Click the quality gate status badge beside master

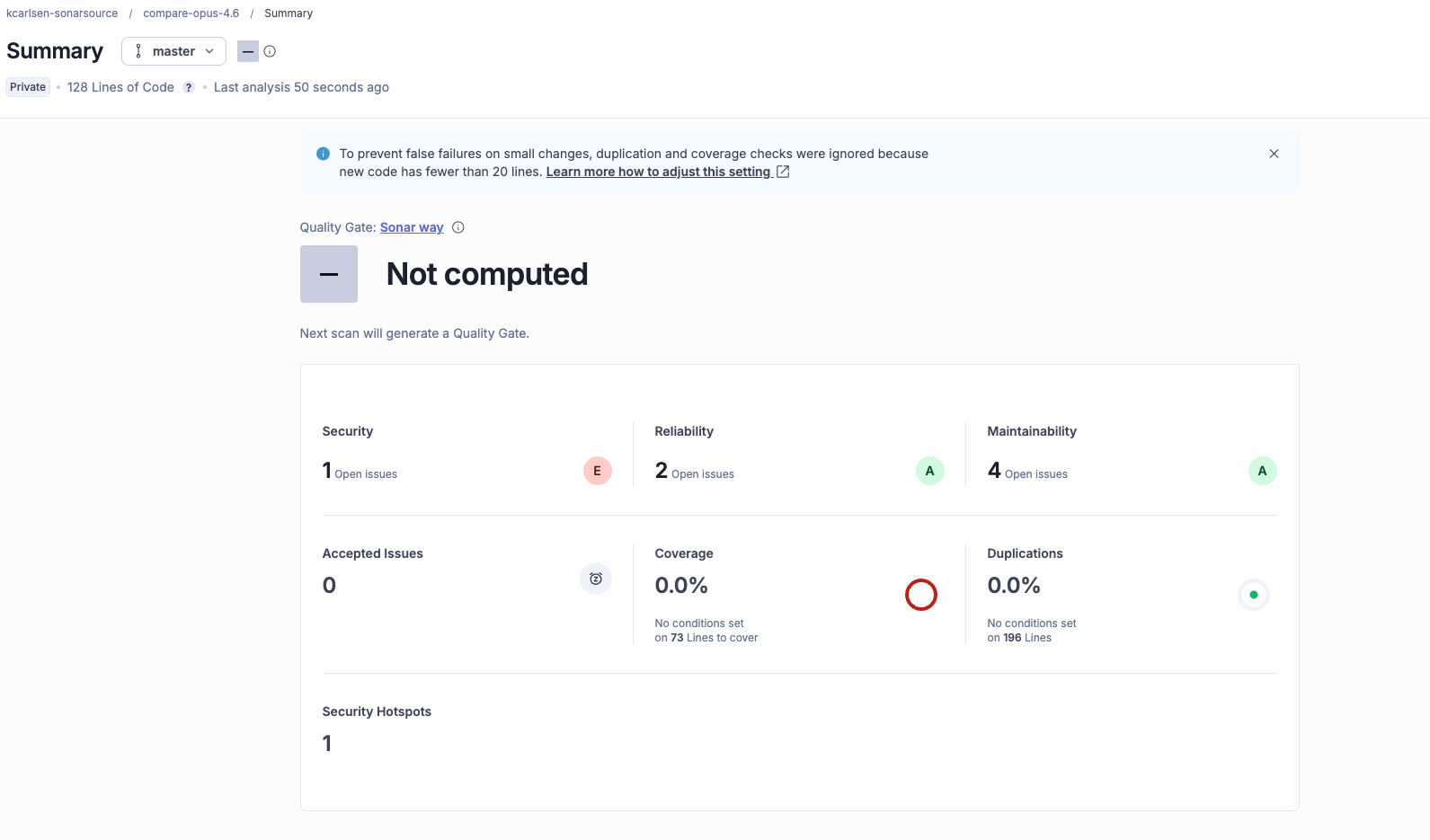coord(247,51)
